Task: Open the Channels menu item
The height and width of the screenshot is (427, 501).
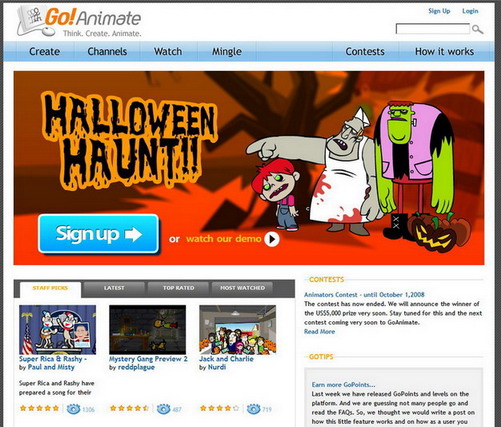Action: pyautogui.click(x=107, y=51)
